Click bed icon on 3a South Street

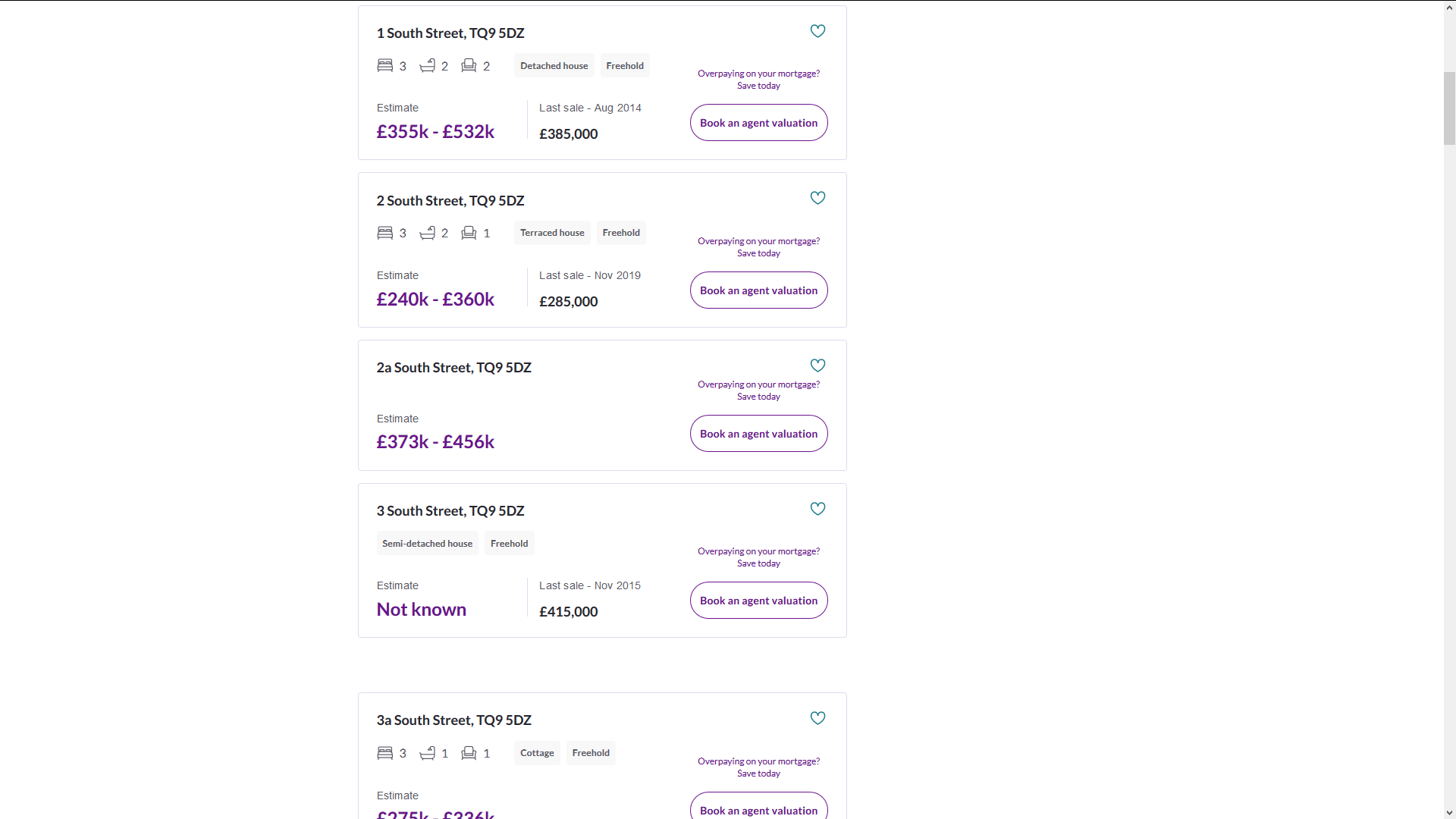point(385,753)
